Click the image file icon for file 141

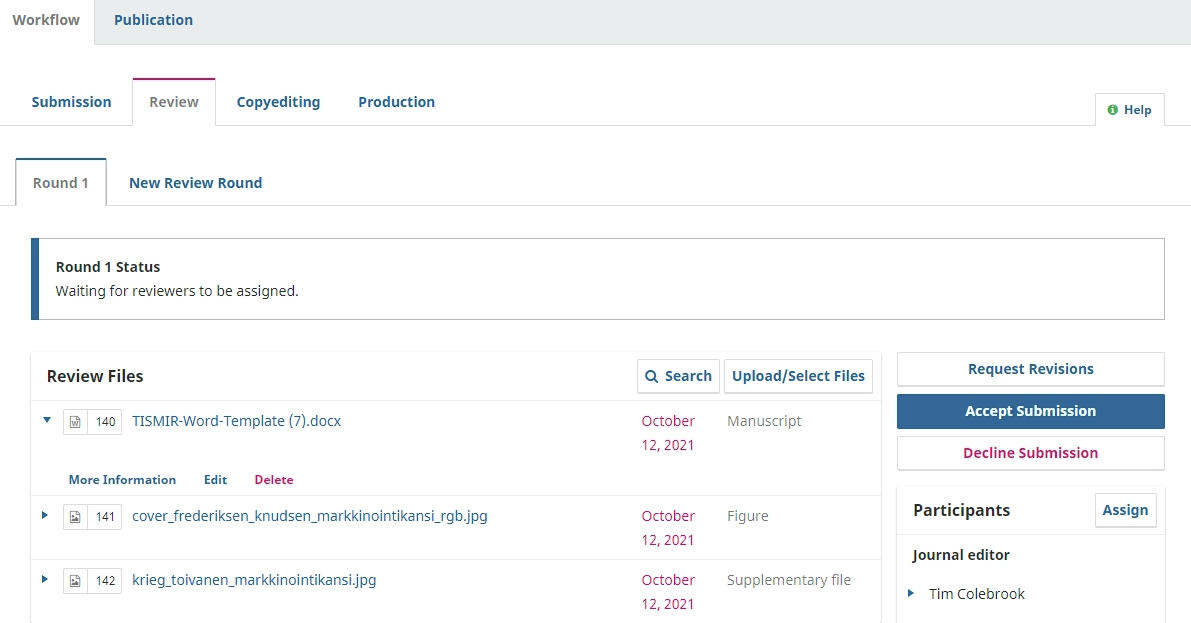click(75, 517)
